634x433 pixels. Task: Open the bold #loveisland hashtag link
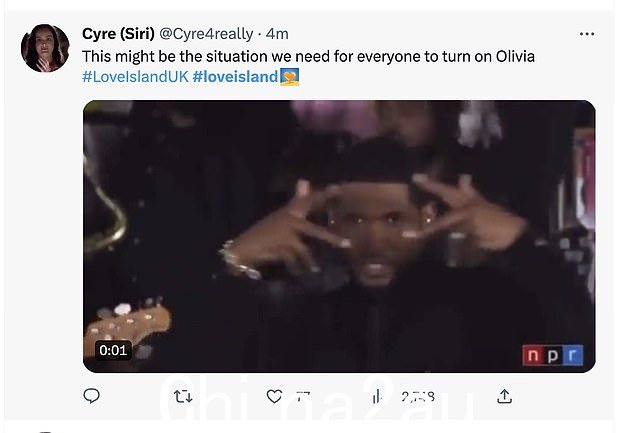point(235,76)
